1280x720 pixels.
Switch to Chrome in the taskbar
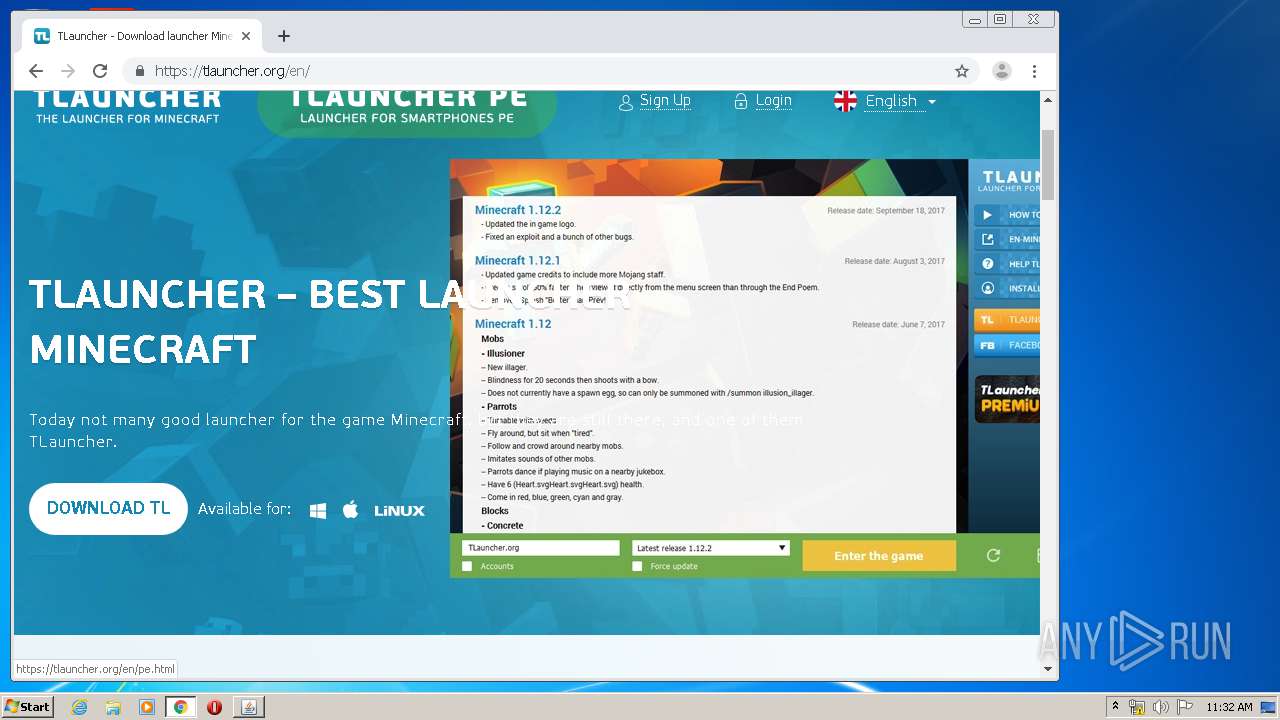click(x=181, y=707)
